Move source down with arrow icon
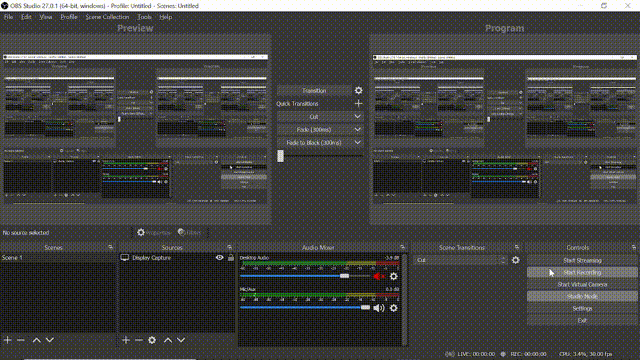This screenshot has width=640, height=360. pos(181,340)
